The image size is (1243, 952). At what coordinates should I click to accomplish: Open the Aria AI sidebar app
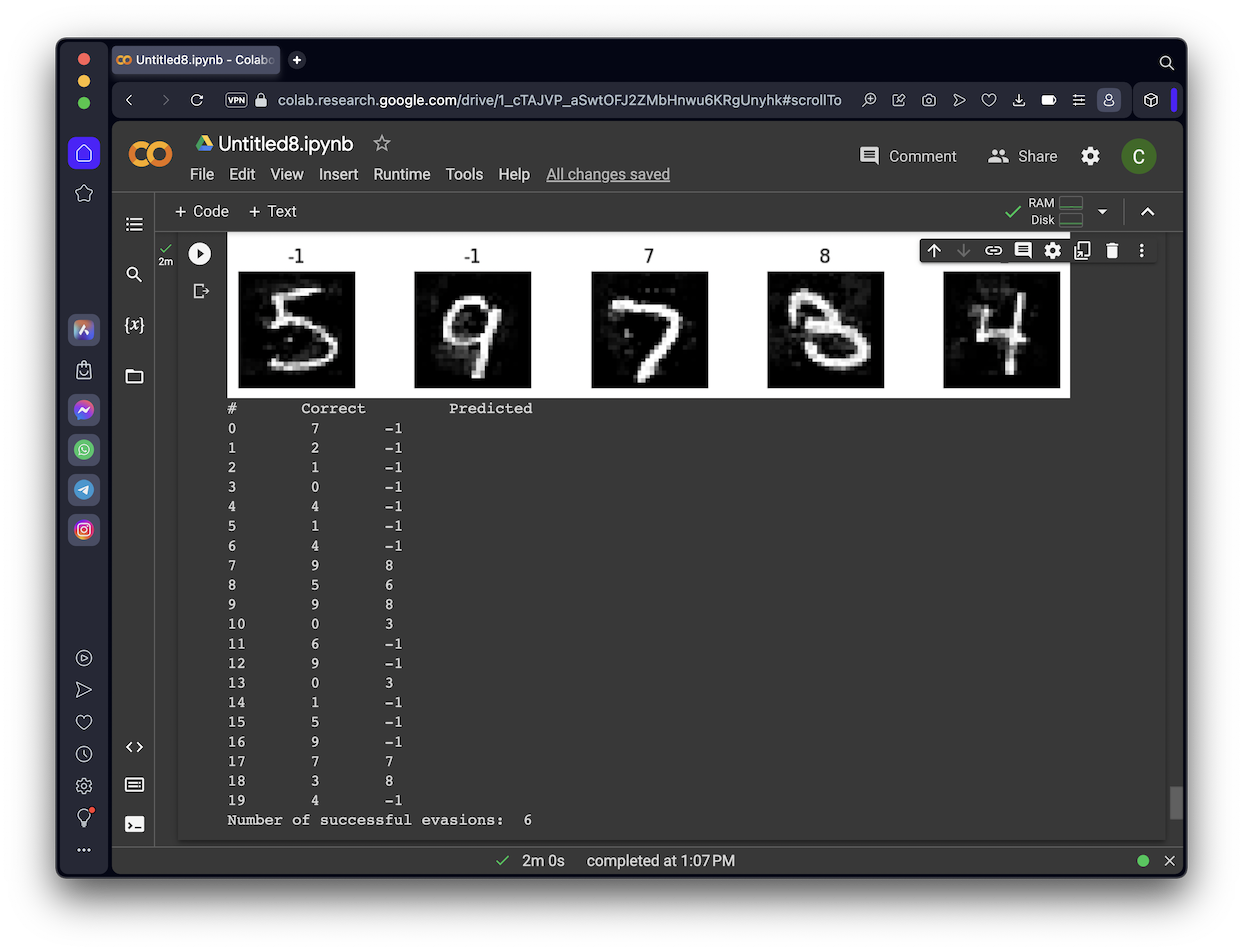pos(84,329)
